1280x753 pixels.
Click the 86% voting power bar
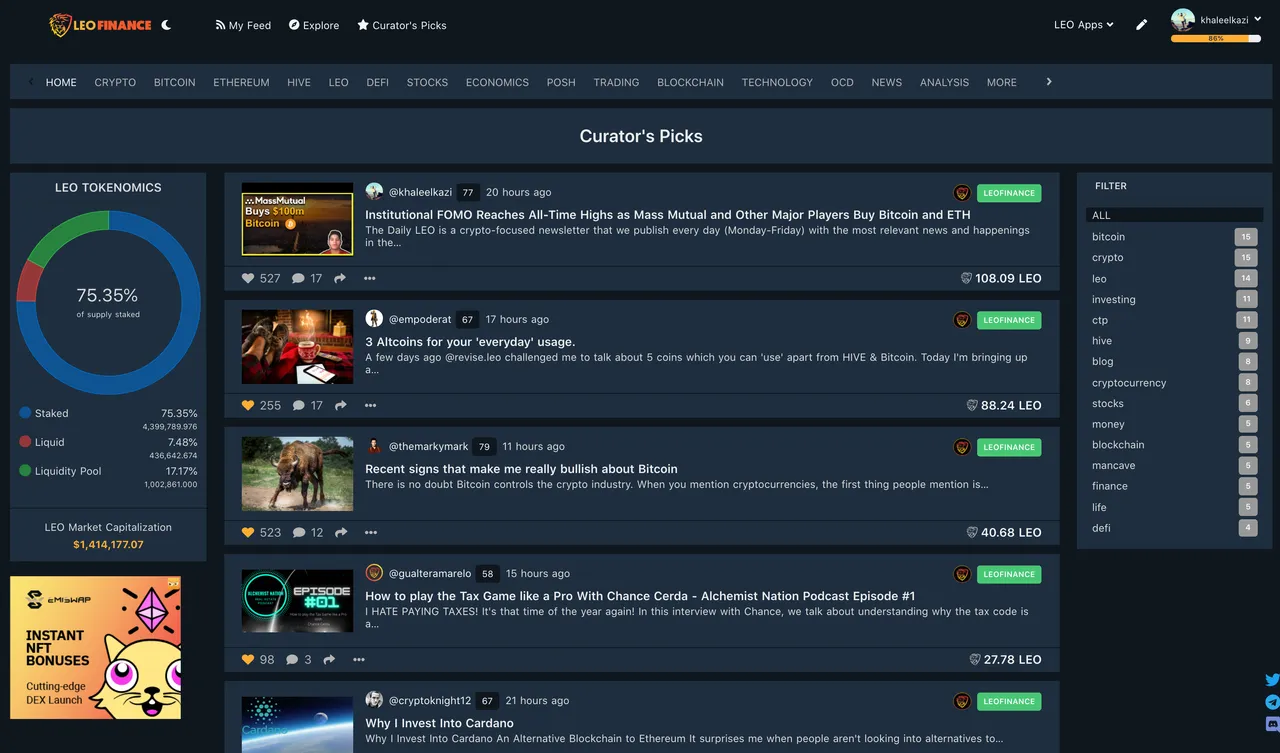(1216, 39)
